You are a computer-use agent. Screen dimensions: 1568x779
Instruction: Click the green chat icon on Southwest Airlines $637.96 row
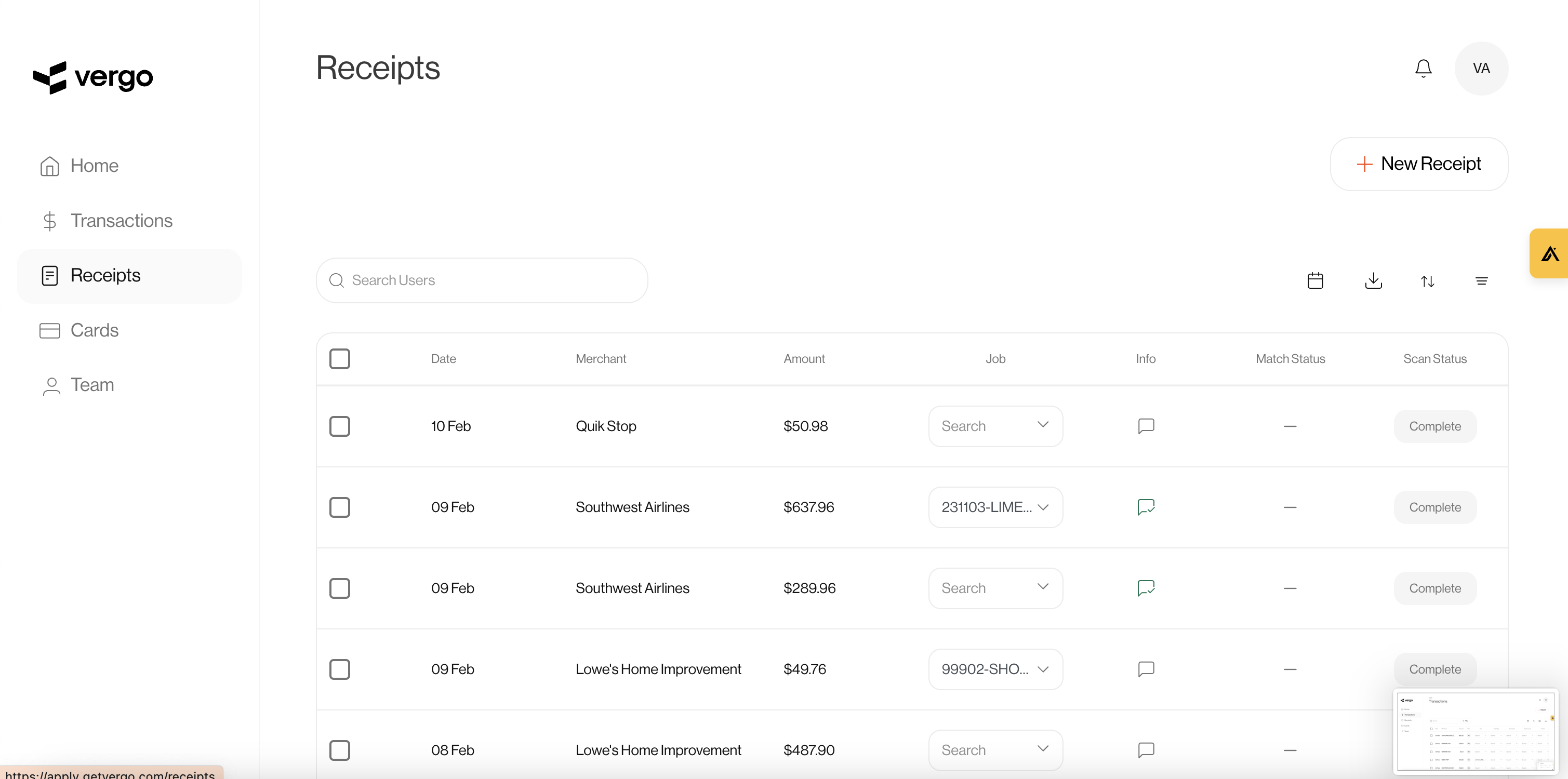(1146, 507)
